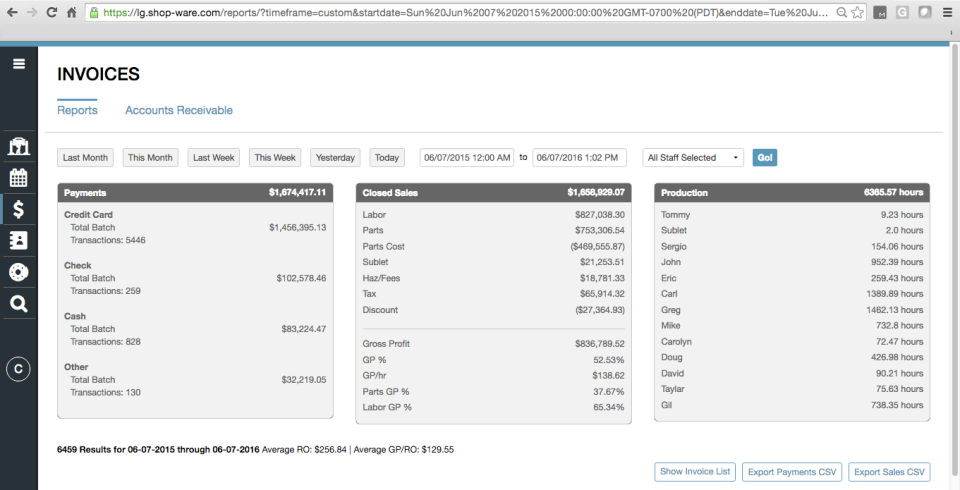Click Gil's 738.35 hours value

(897, 405)
